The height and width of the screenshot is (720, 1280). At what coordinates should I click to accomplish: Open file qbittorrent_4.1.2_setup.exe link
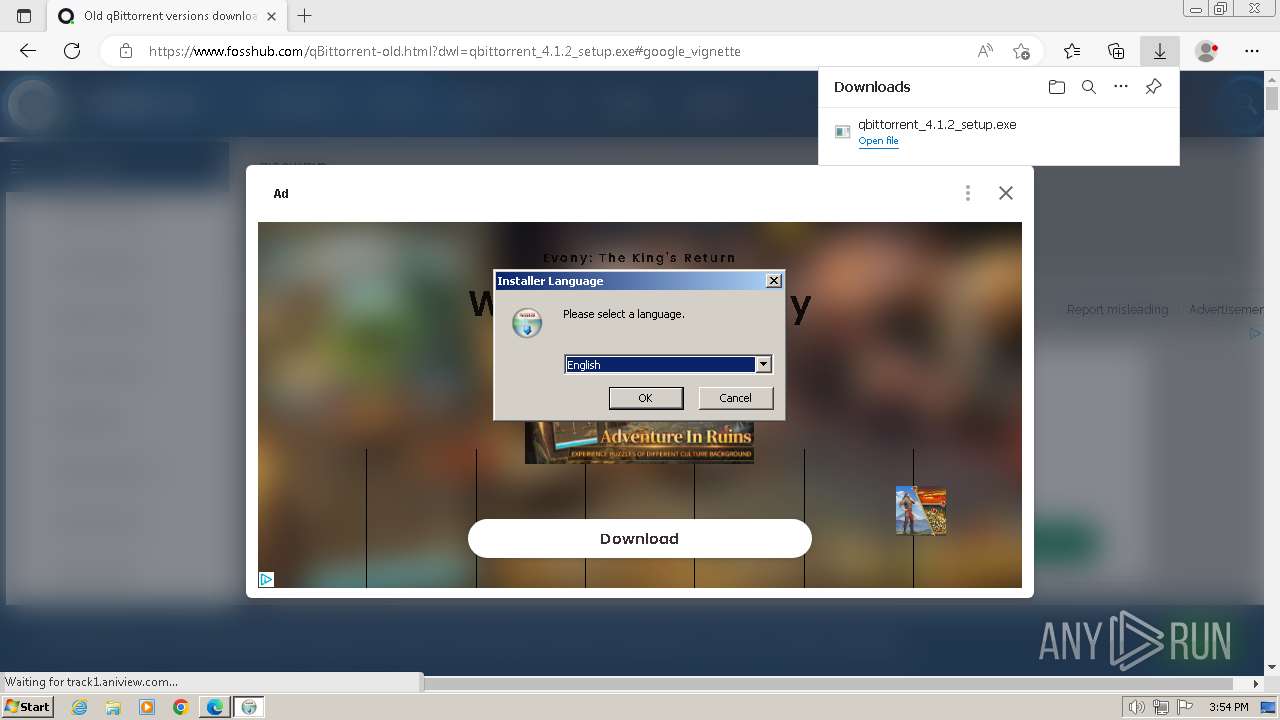click(x=878, y=141)
